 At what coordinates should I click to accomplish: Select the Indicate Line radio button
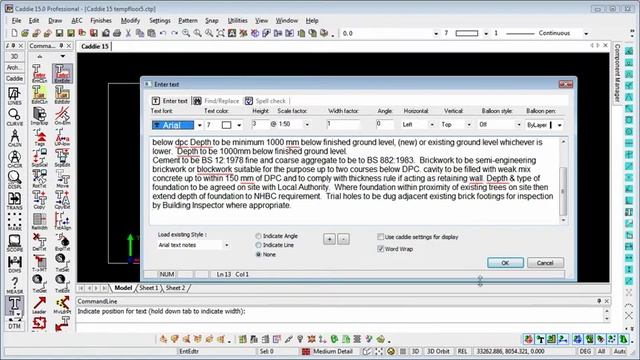click(x=258, y=245)
